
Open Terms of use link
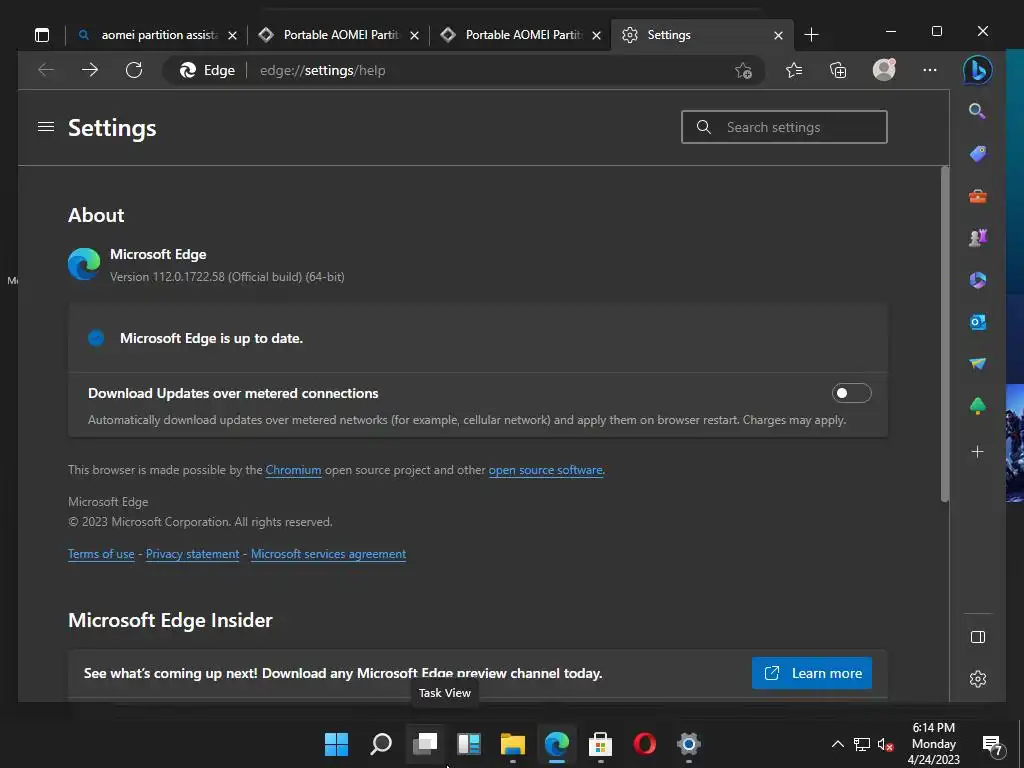(101, 554)
